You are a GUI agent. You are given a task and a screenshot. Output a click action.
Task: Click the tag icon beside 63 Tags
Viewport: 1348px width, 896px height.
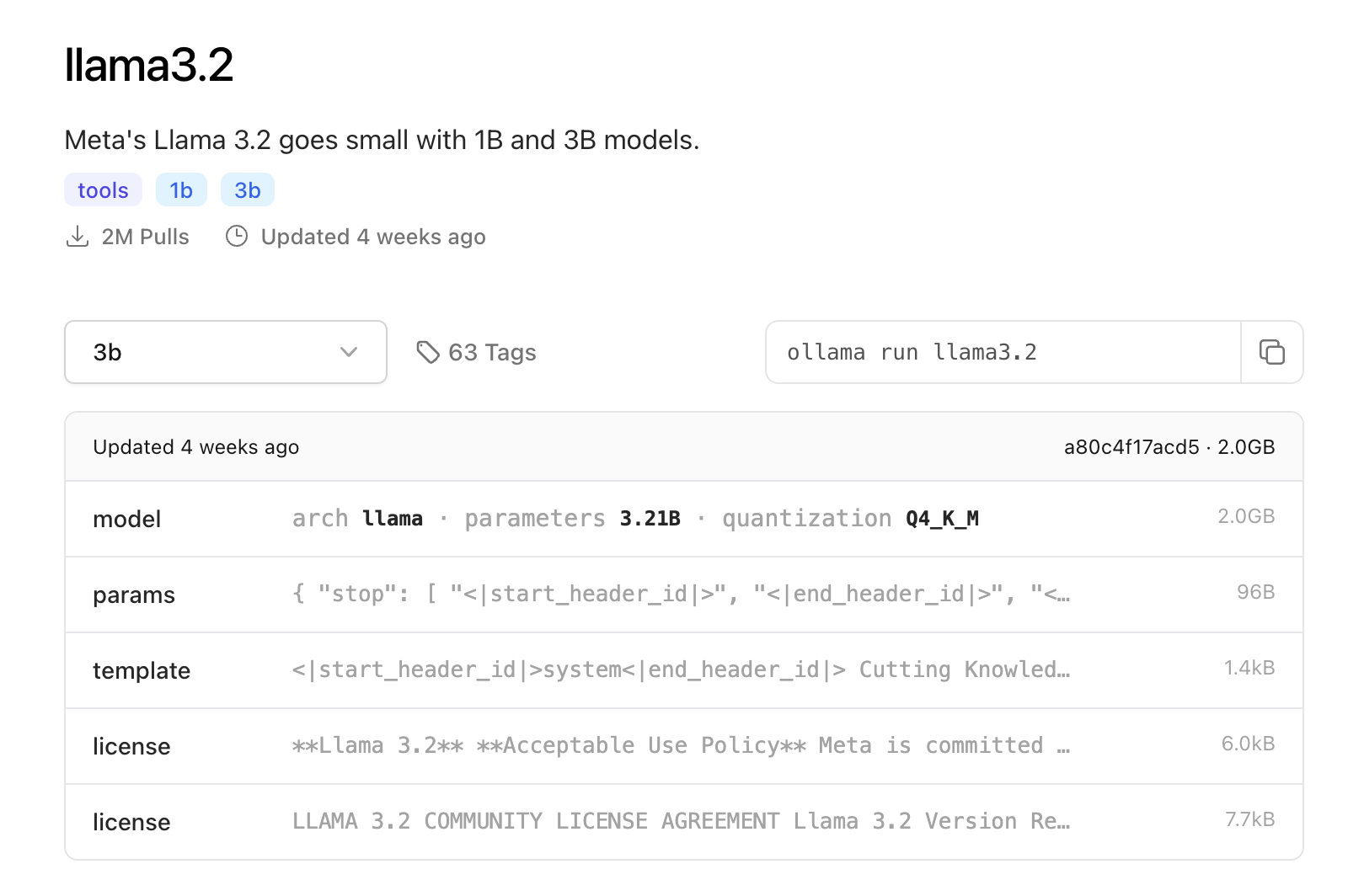click(428, 352)
